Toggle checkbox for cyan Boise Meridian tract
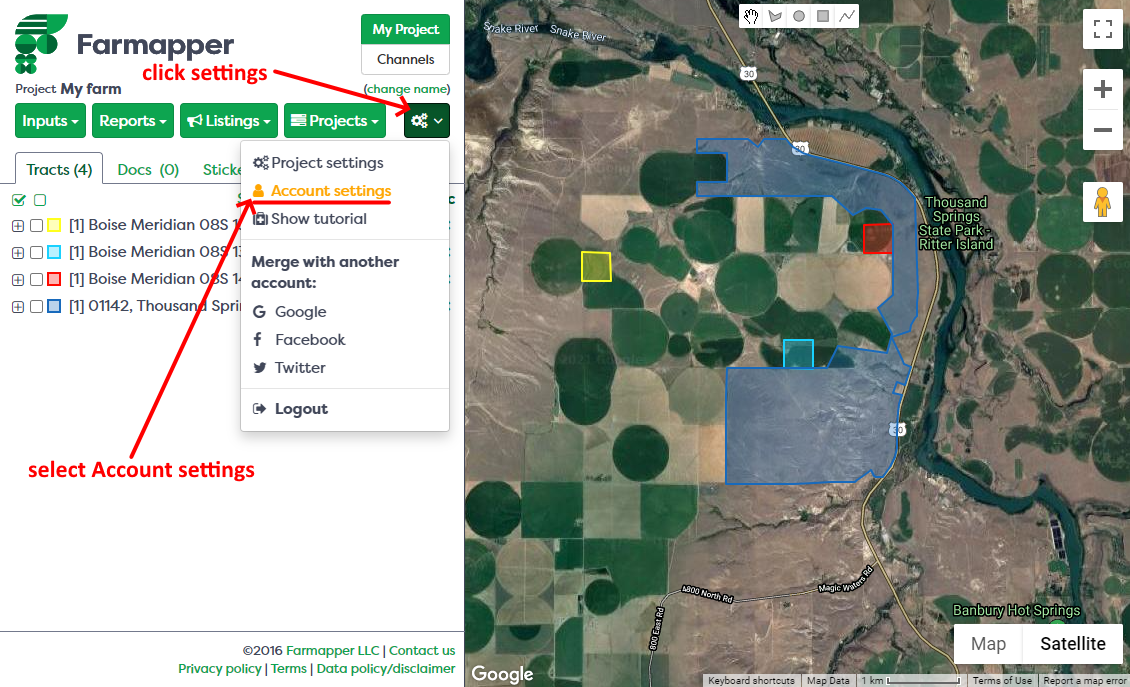Viewport: 1130px width, 687px height. (36, 252)
